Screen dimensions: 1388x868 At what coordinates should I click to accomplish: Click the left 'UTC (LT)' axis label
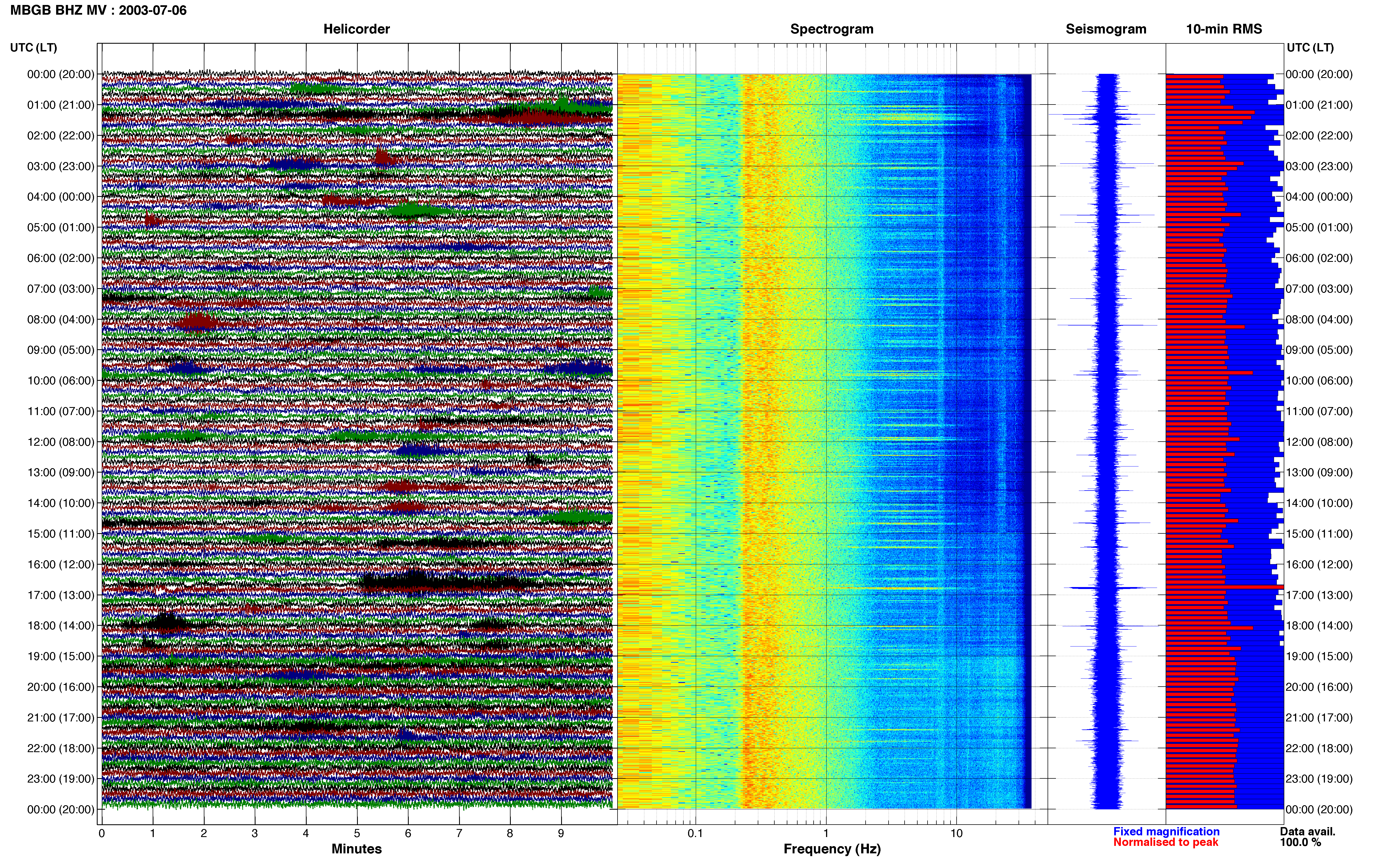pyautogui.click(x=34, y=48)
